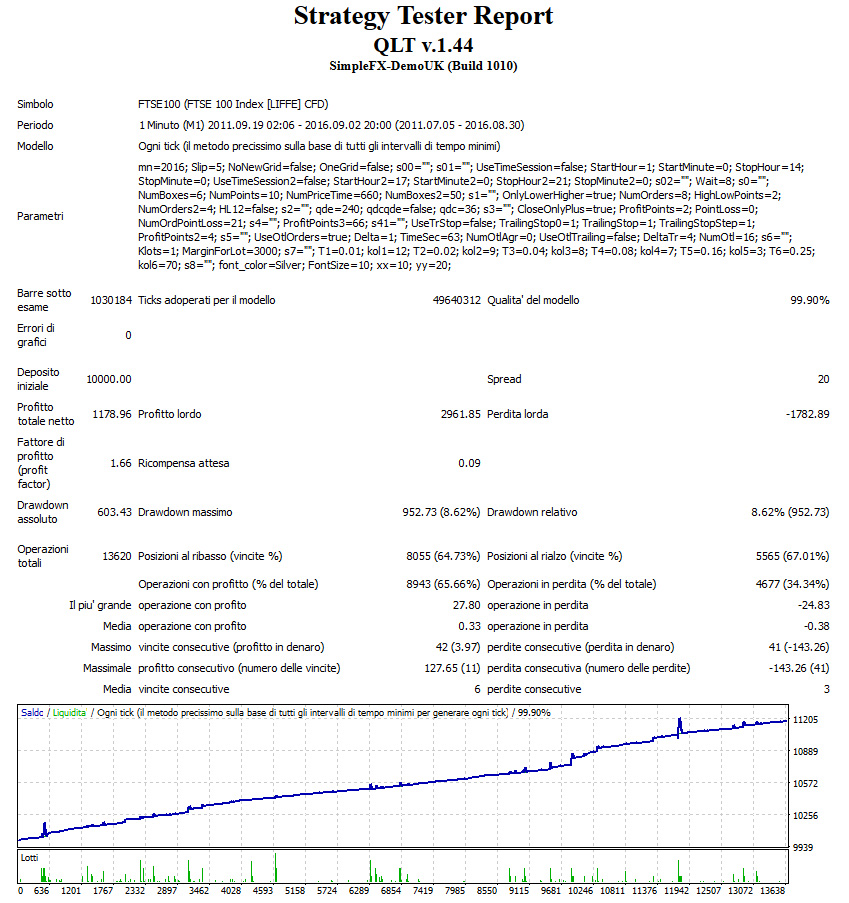
Task: Click the Ricompensa attesa label
Action: click(x=184, y=463)
